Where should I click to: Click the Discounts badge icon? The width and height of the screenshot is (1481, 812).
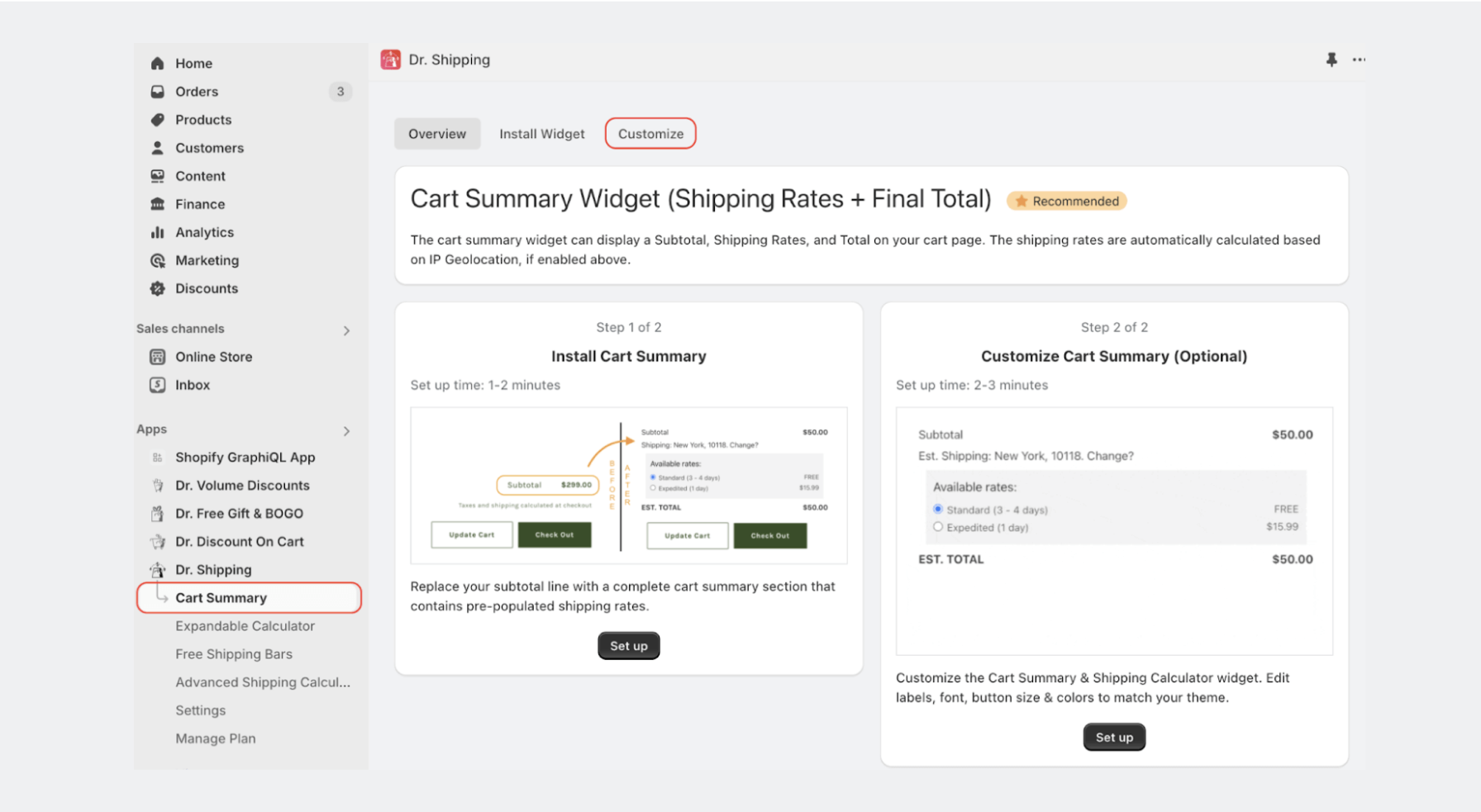(157, 288)
